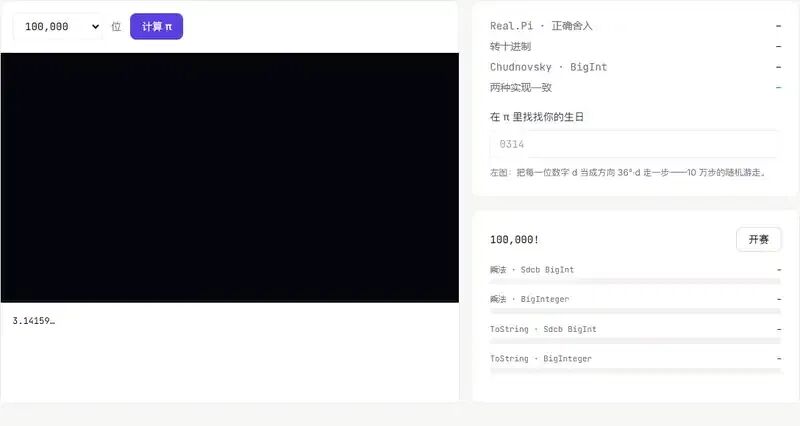This screenshot has width=800, height=426.
Task: Open the 100,000 digits dropdown
Action: (x=58, y=27)
